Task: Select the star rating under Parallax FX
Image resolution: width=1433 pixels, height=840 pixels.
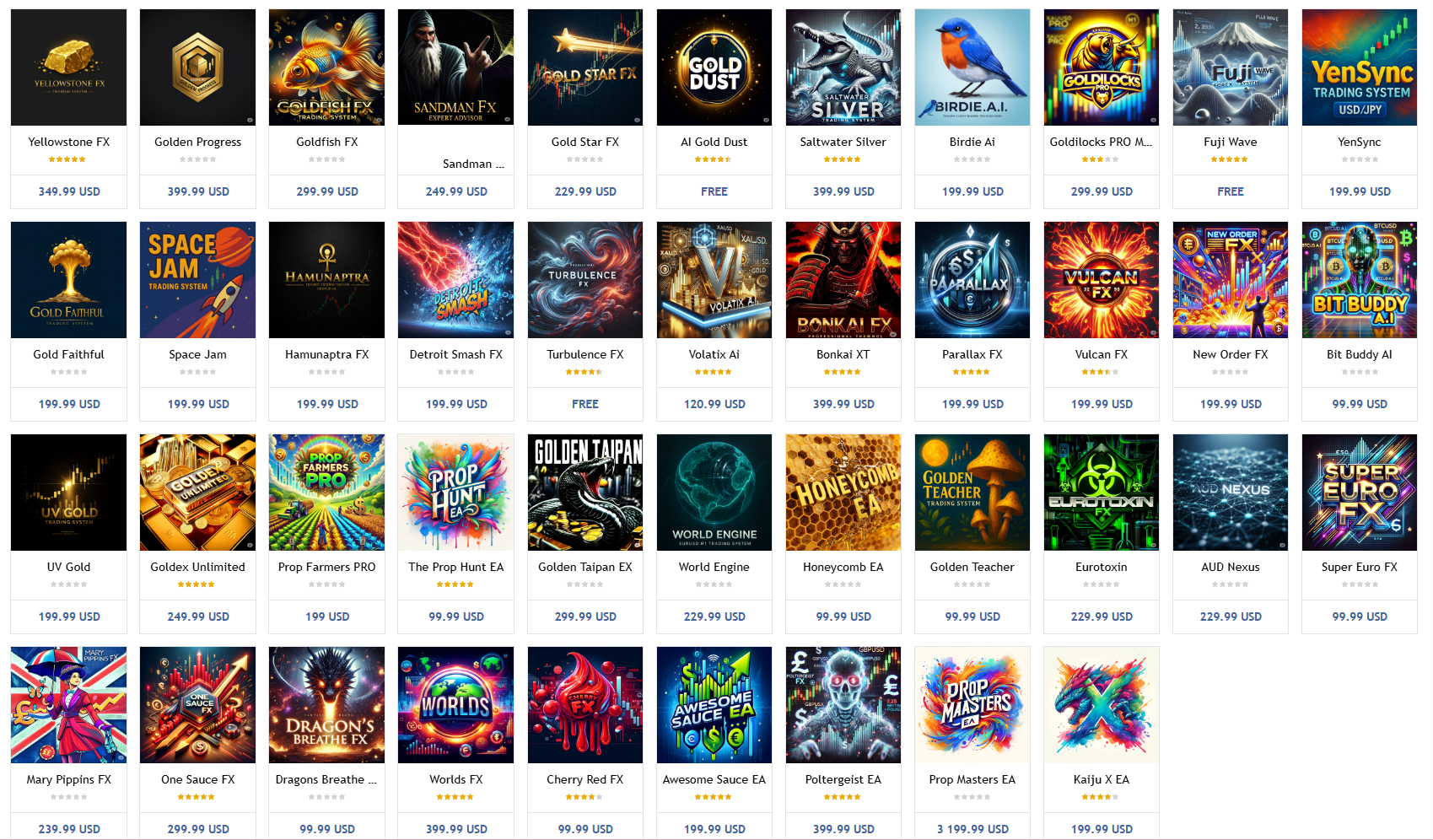Action: click(972, 372)
